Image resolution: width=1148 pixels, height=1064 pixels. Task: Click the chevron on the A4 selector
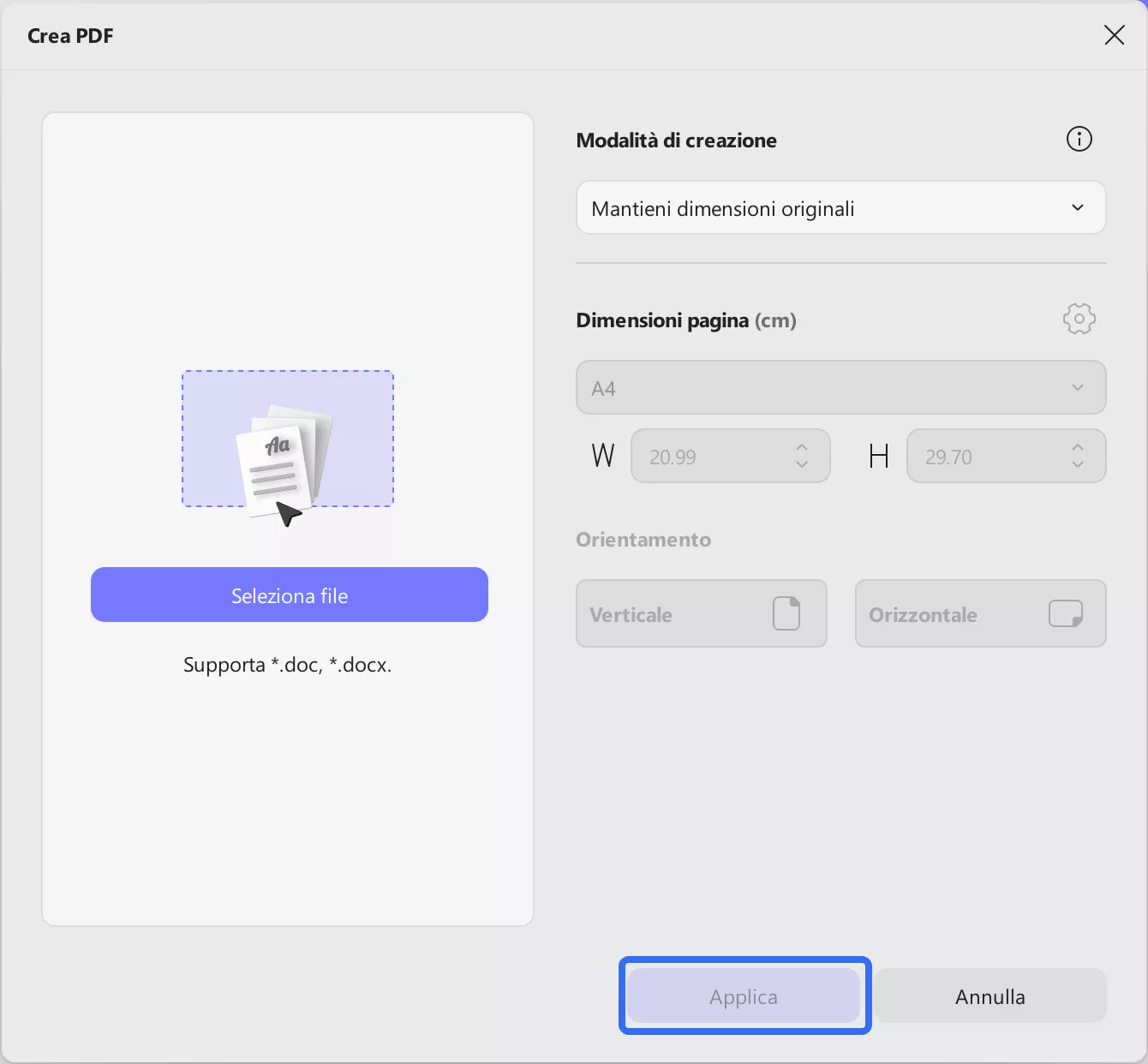click(x=1079, y=387)
